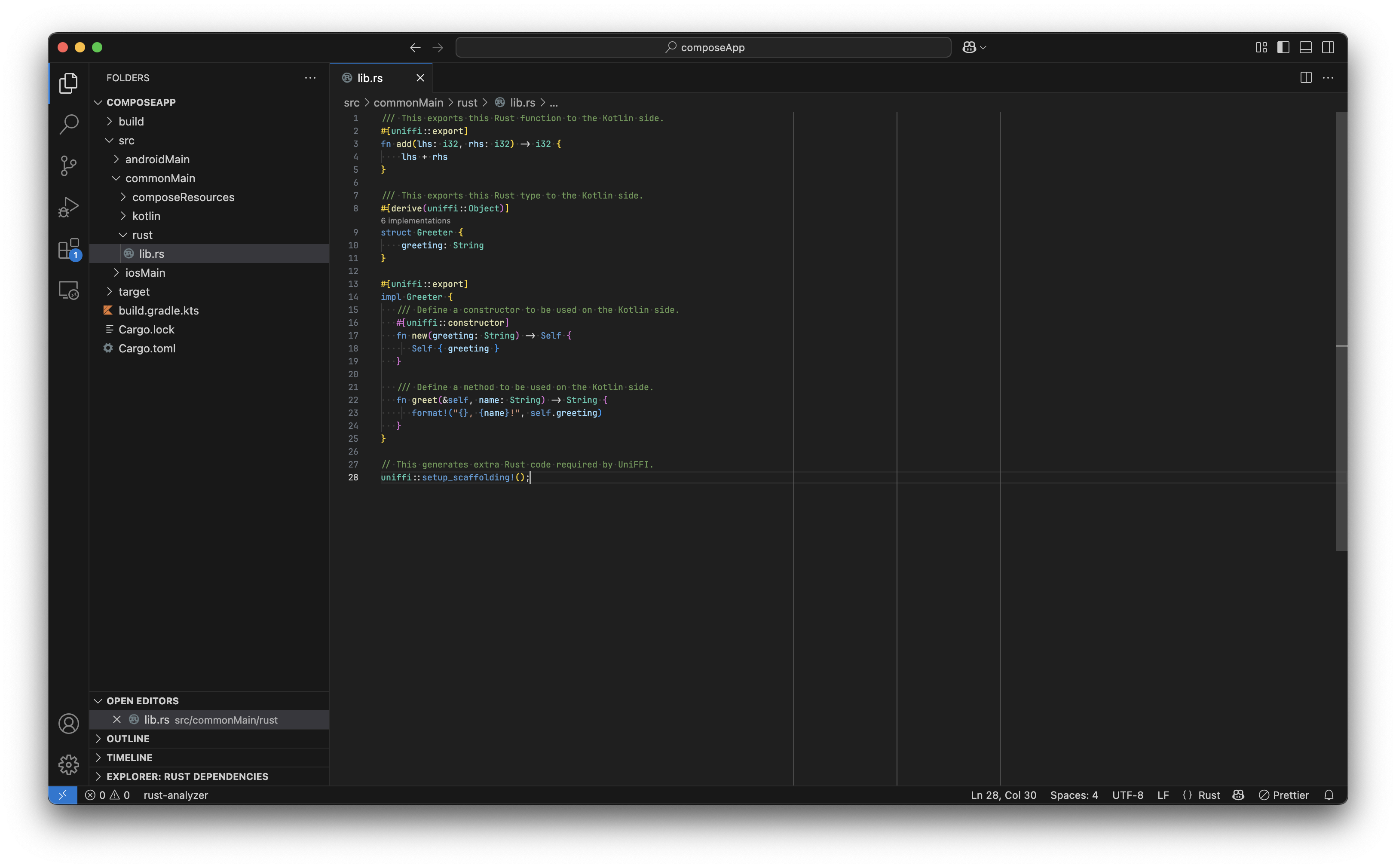Click the composeApp command center search box

pos(703,47)
